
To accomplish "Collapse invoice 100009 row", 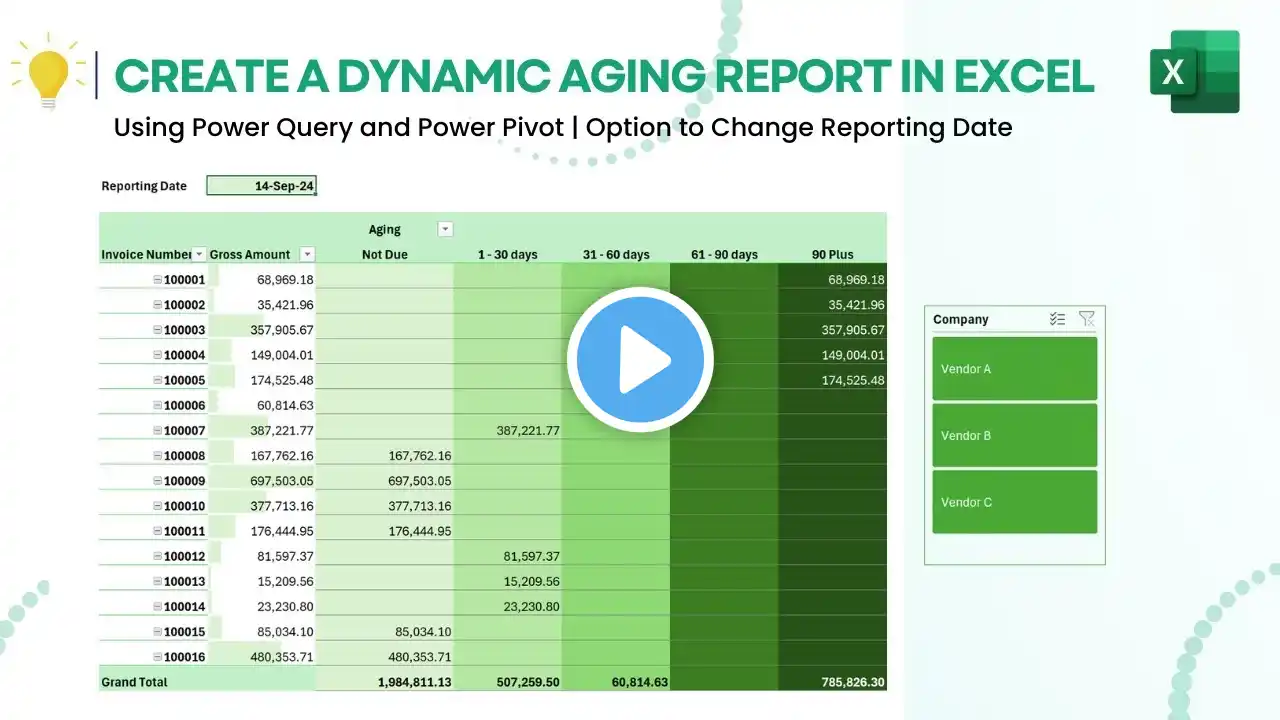I will tap(157, 481).
